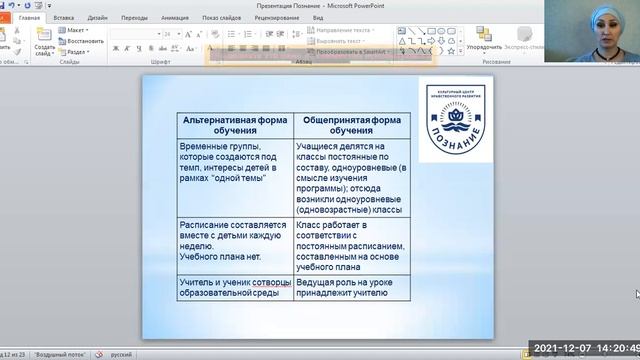Open the Дизайн ribbon tab
Viewport: 640px width, 360px height.
[98, 18]
